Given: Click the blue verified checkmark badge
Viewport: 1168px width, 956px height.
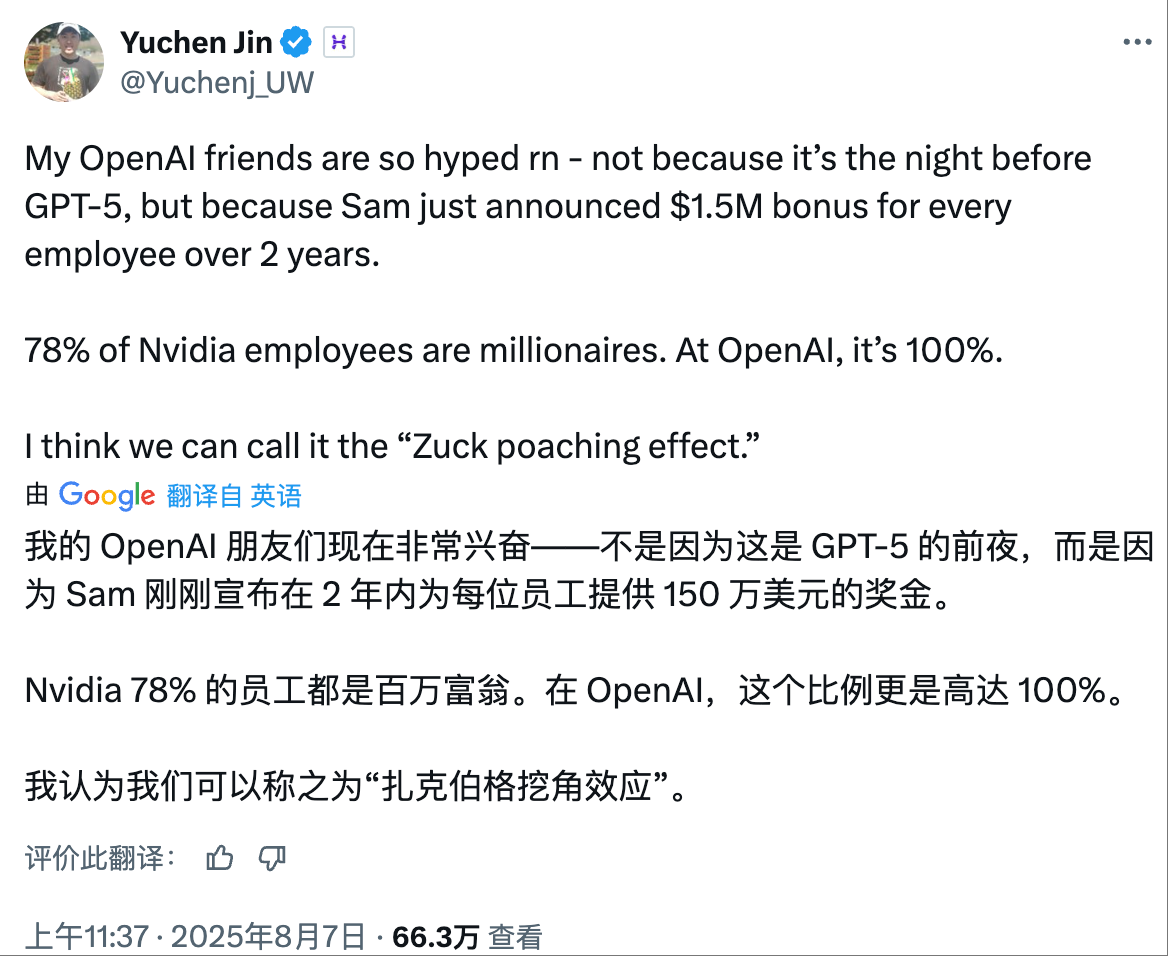Looking at the screenshot, I should [293, 42].
